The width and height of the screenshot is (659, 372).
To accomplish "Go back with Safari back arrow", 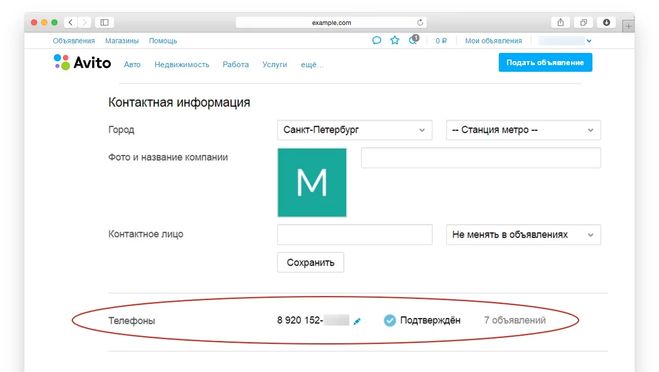I will click(71, 22).
